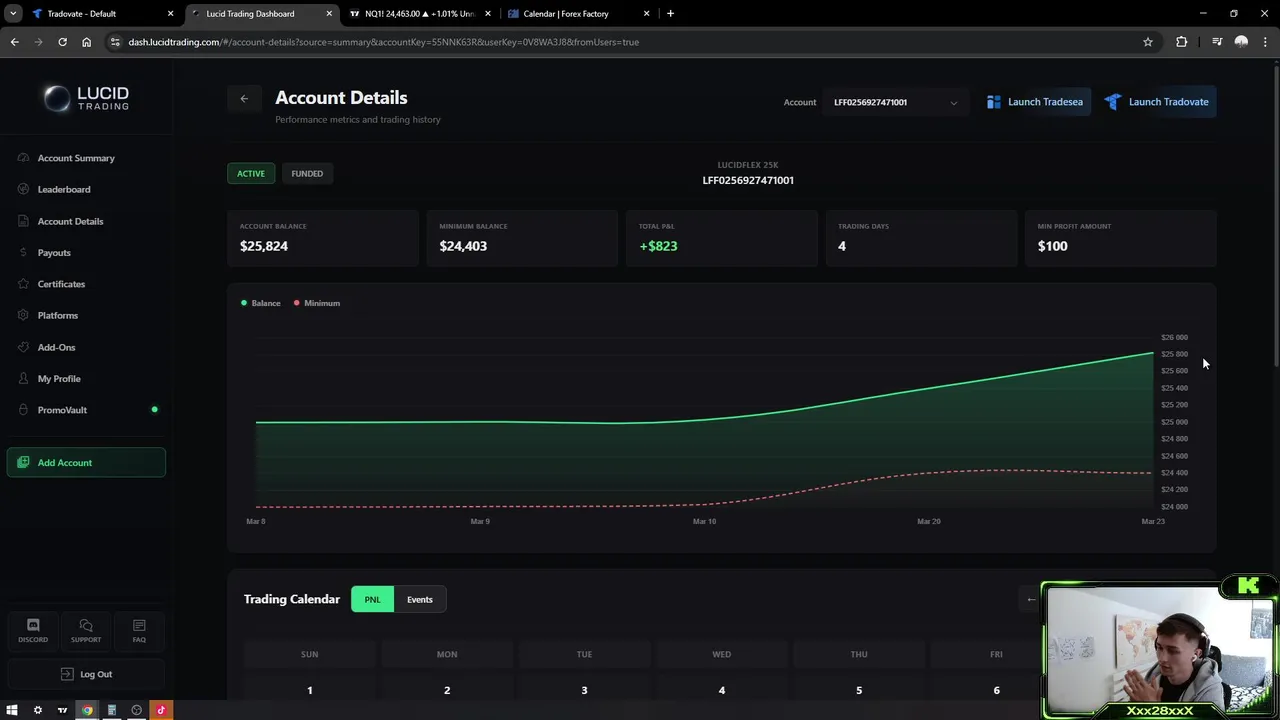
Task: Click the Total P&L +$823 card
Action: click(722, 238)
